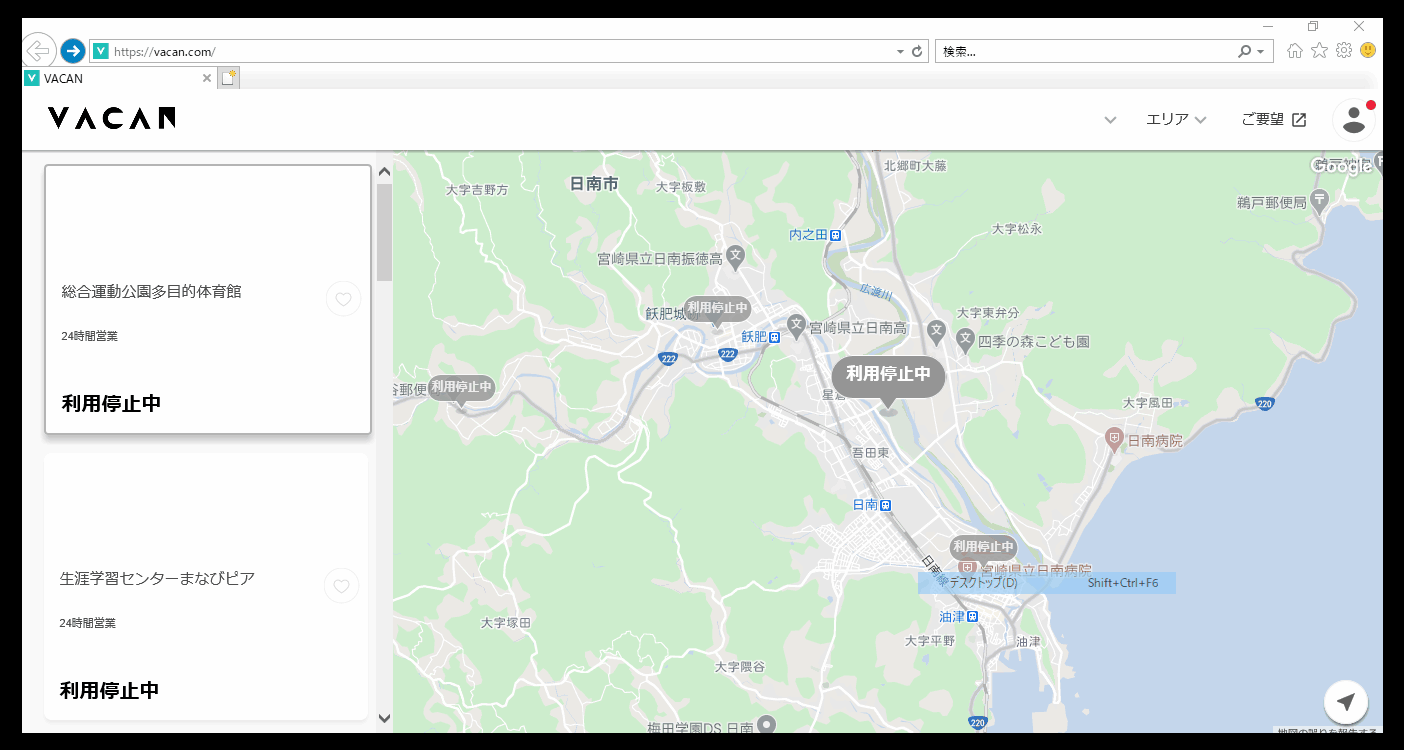Select the 生涯学習センターまなびピア card
The height and width of the screenshot is (750, 1404).
206,586
